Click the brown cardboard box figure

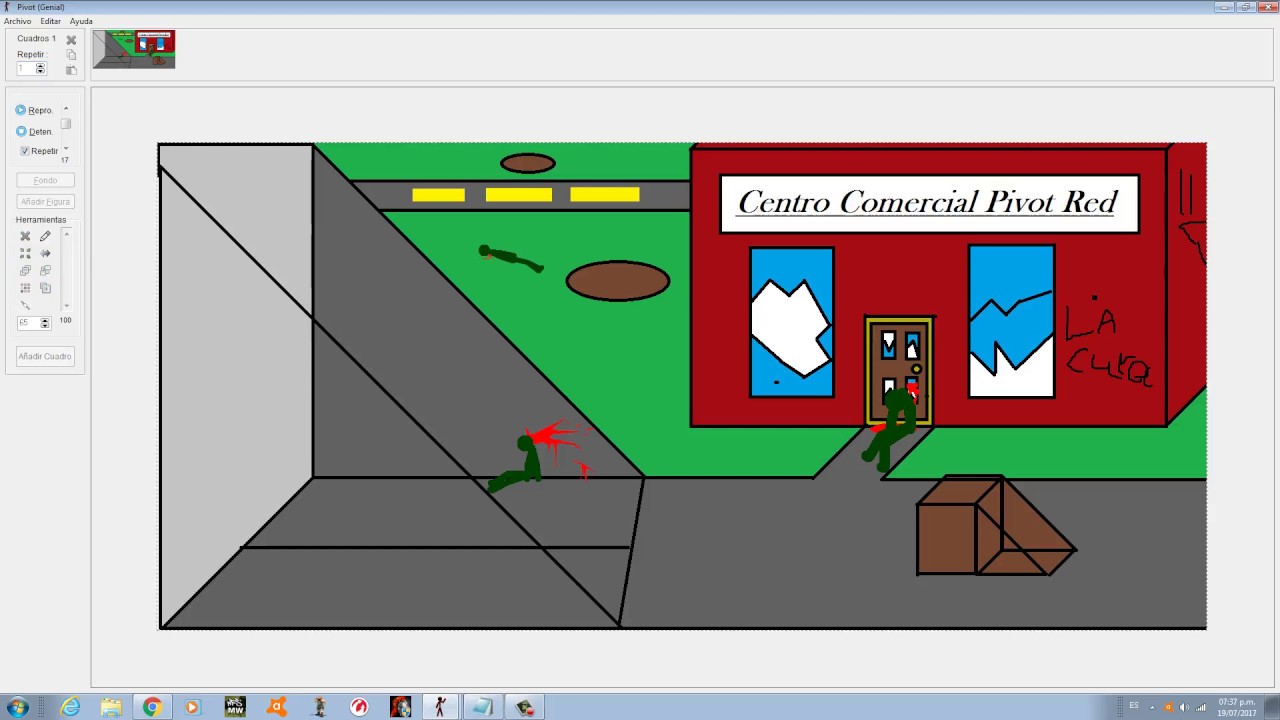click(996, 526)
